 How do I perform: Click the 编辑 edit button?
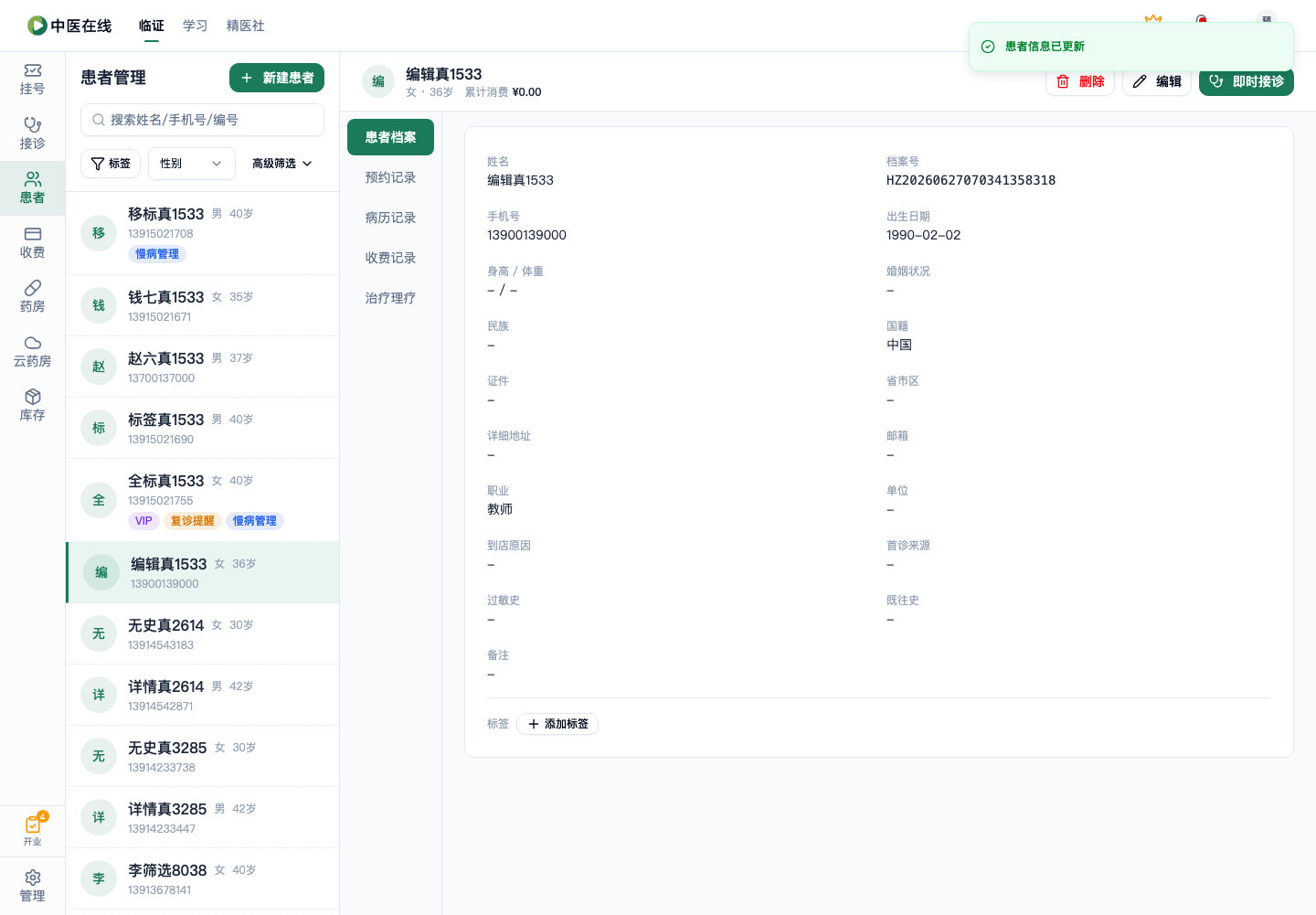click(1157, 81)
